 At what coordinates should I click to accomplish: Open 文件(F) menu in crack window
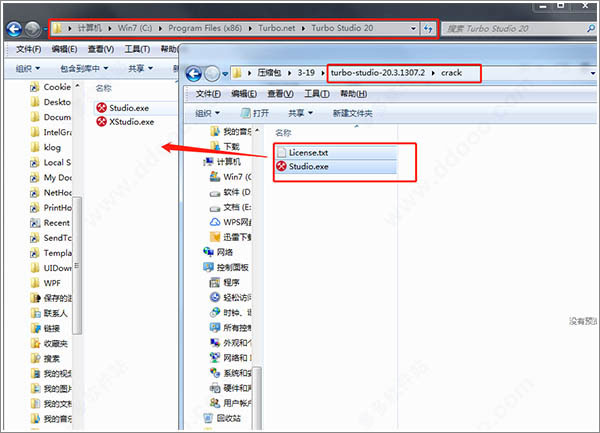point(208,94)
